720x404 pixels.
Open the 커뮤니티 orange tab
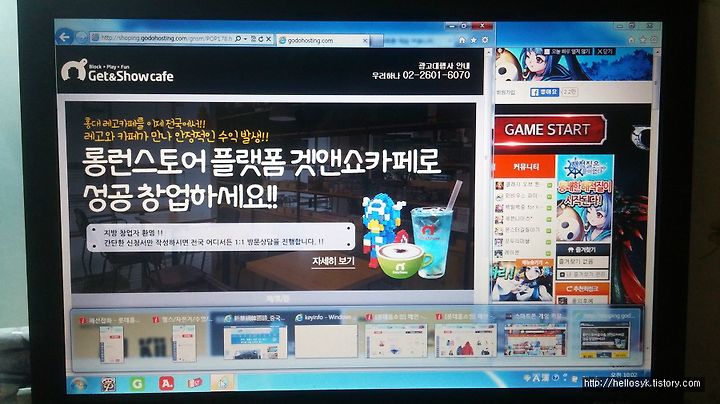[x=526, y=167]
